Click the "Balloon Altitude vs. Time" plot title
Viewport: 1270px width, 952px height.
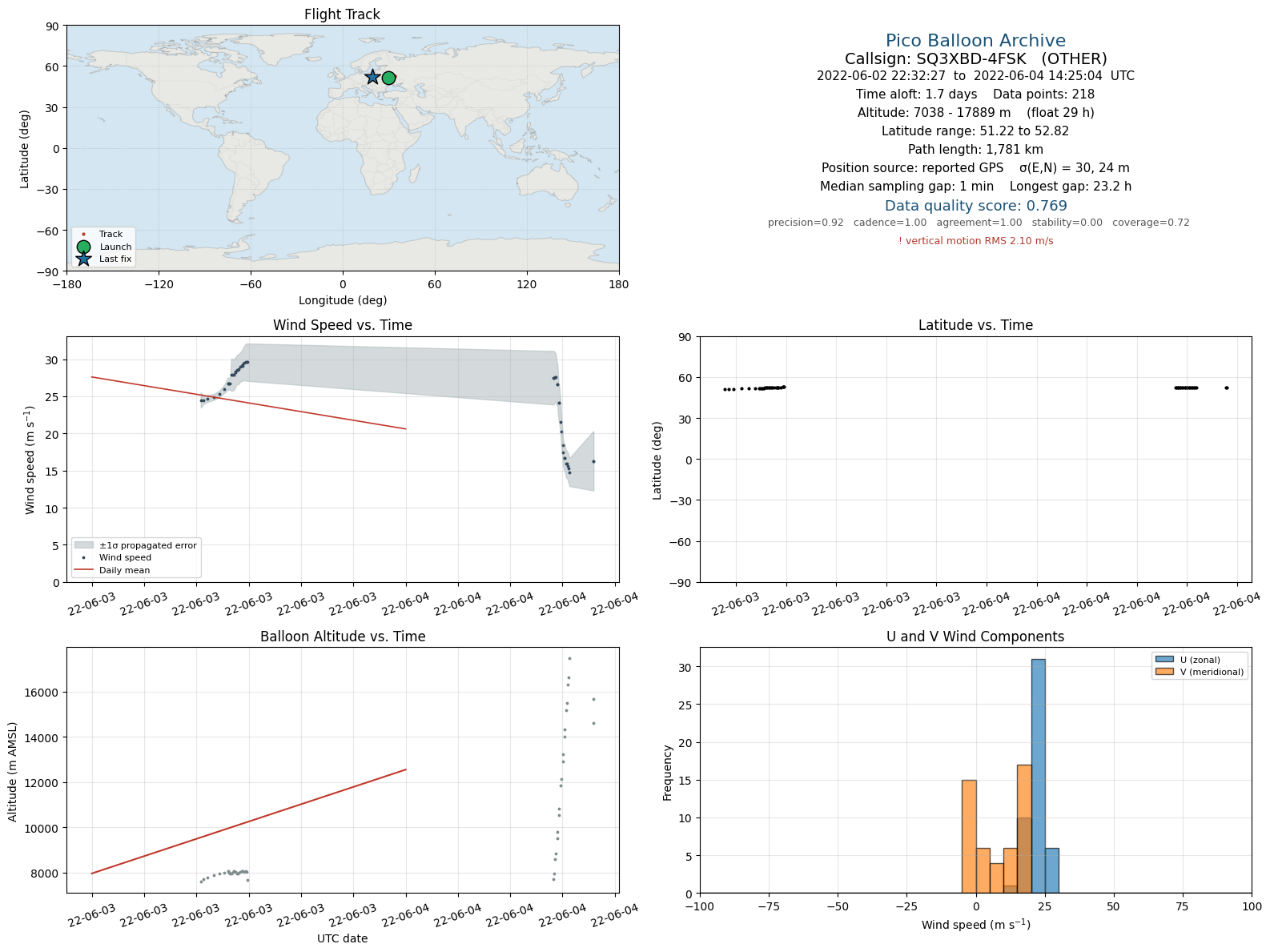(x=343, y=637)
